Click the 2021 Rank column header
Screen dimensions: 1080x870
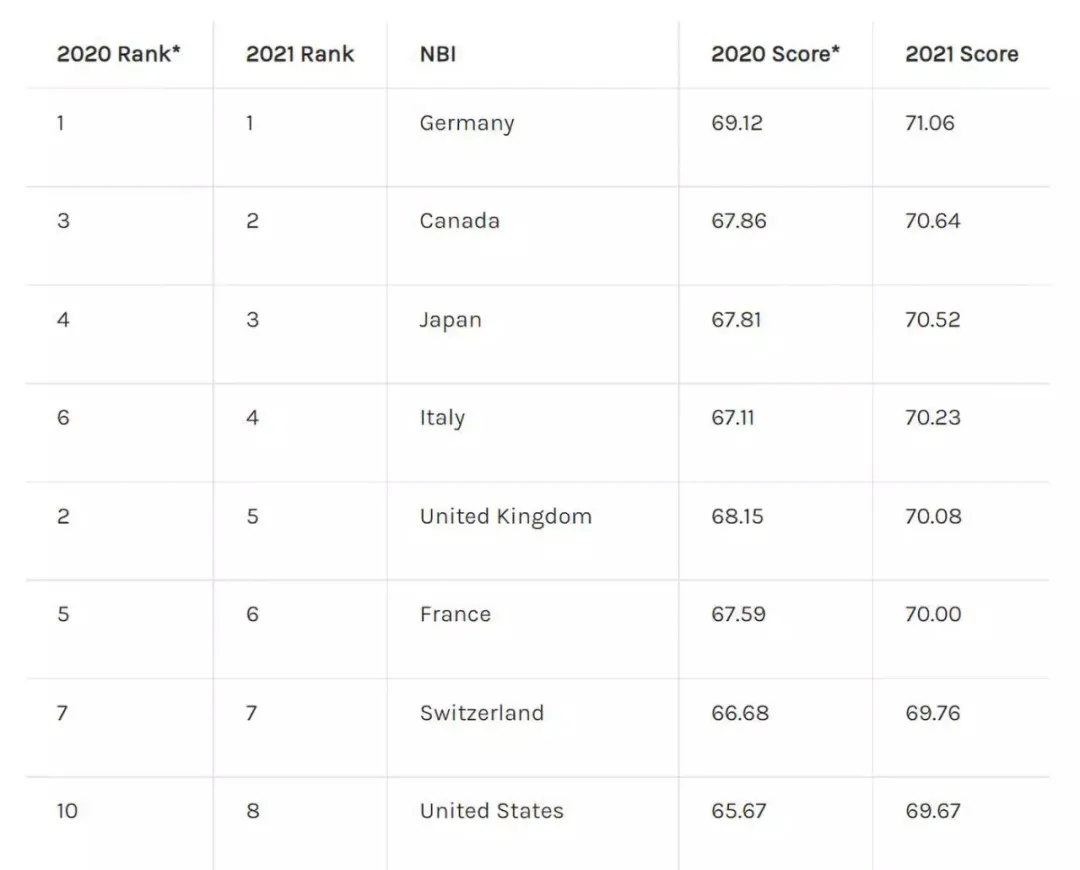click(x=300, y=54)
